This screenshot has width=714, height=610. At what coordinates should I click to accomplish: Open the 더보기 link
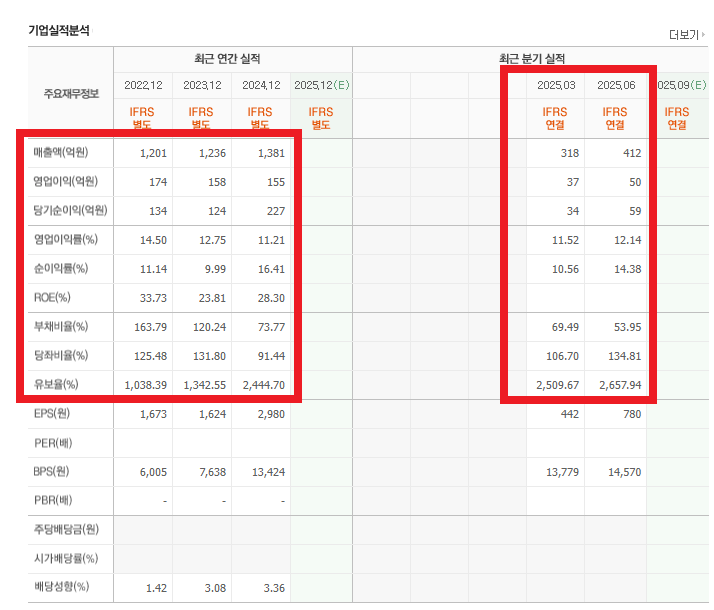[x=685, y=35]
